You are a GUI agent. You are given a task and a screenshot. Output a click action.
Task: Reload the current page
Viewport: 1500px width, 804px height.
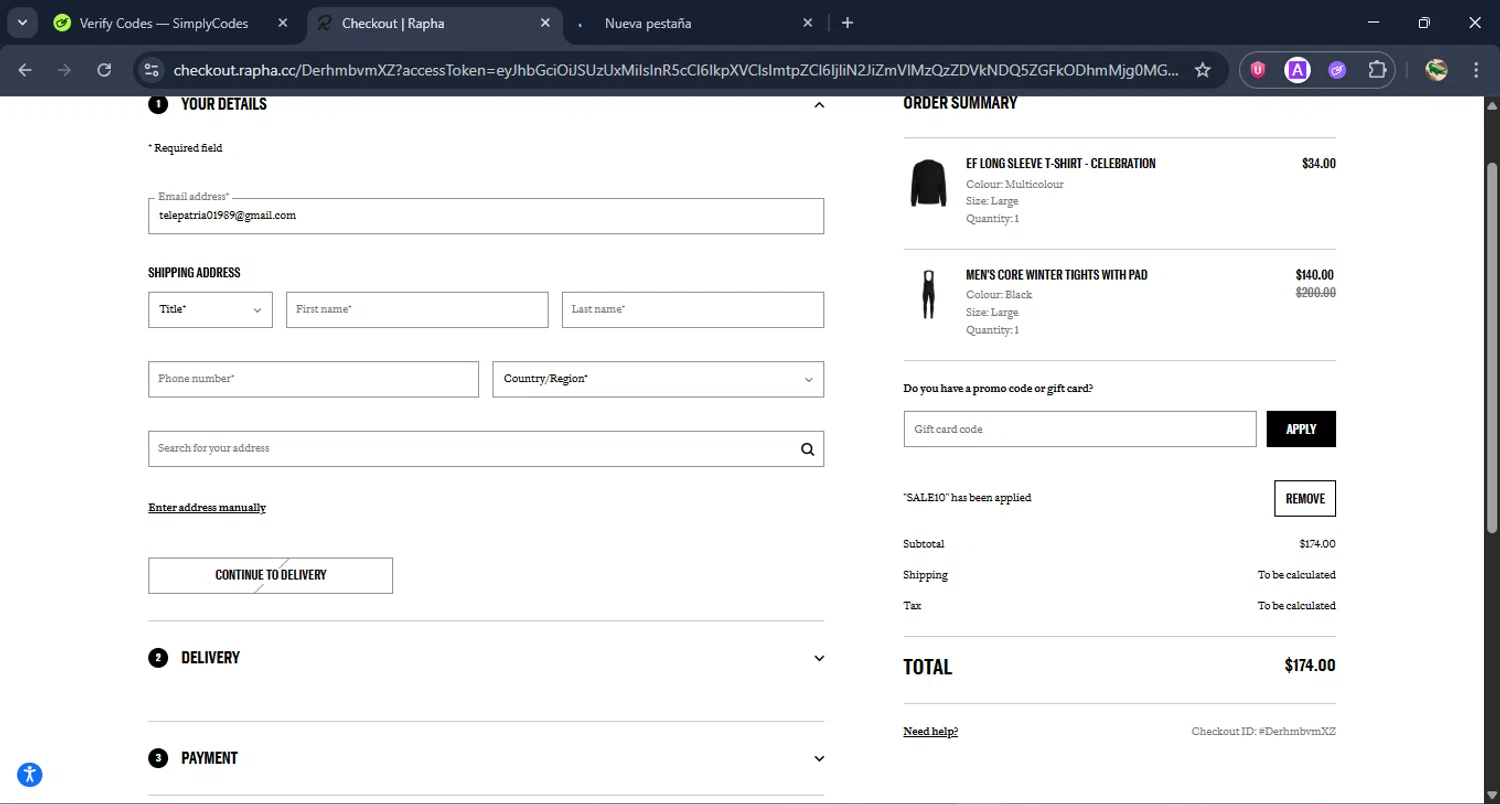coord(104,70)
